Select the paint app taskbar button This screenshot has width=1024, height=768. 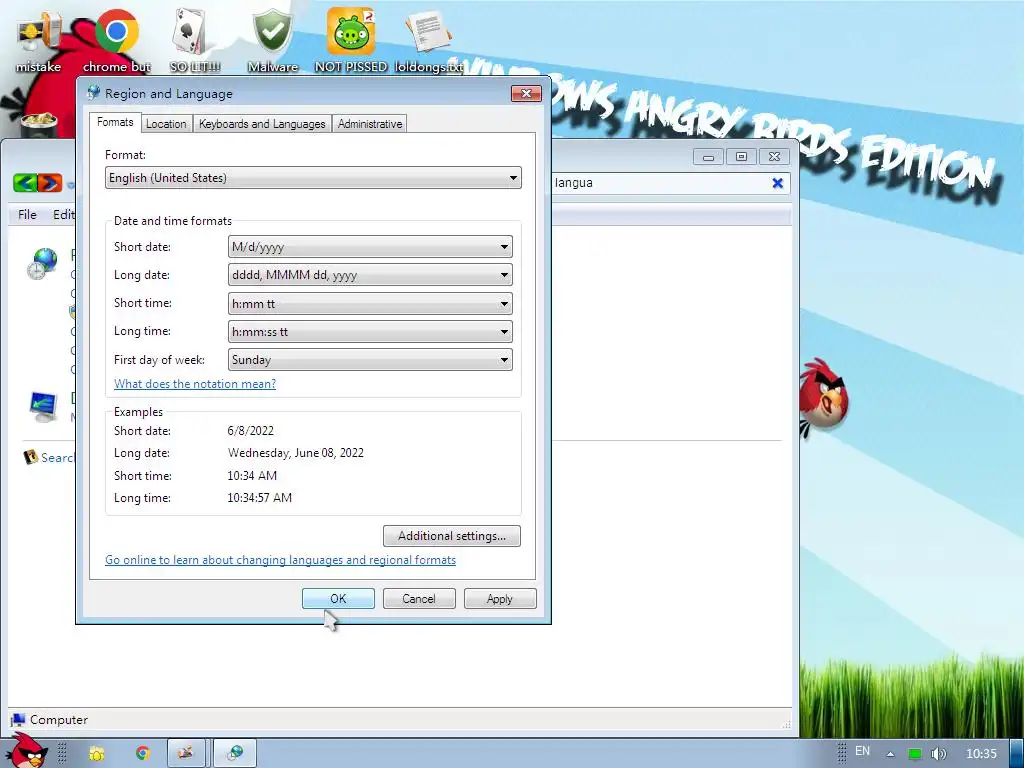coord(186,753)
